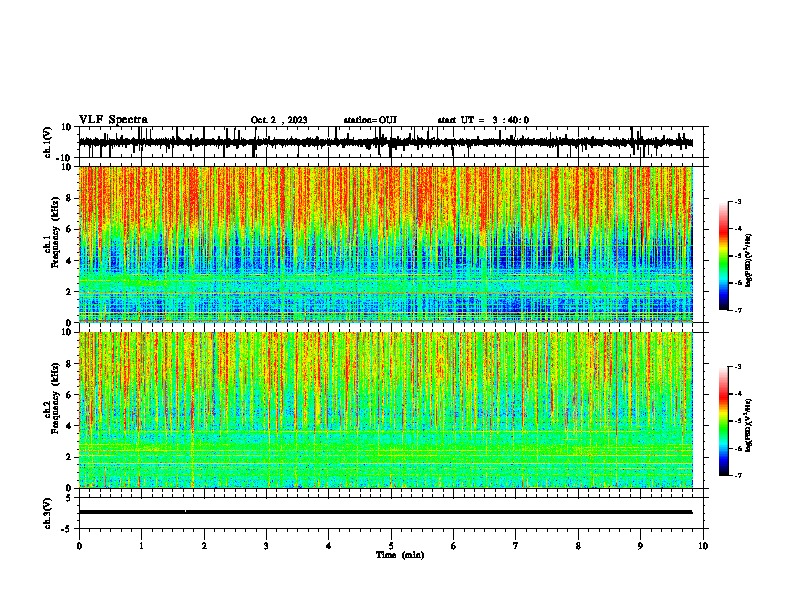This screenshot has width=792, height=612.
Task: Click the '8' kHz tick on ch.2 frequency axis
Action: pyautogui.click(x=69, y=364)
